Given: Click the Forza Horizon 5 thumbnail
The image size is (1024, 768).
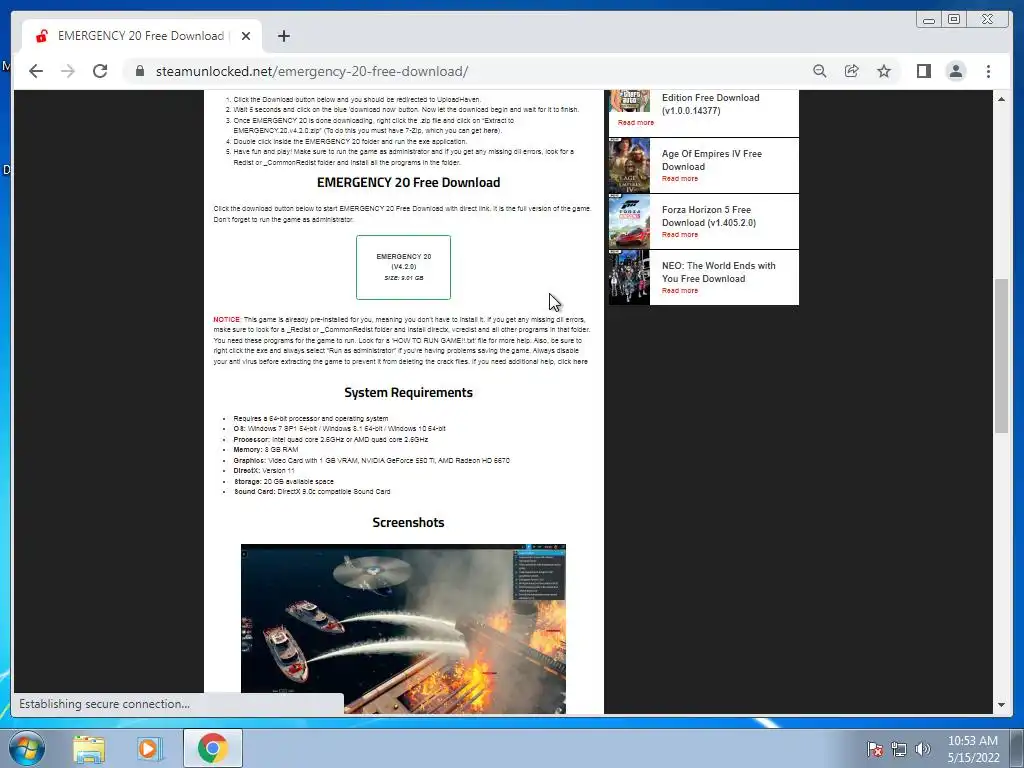Looking at the screenshot, I should coord(629,221).
